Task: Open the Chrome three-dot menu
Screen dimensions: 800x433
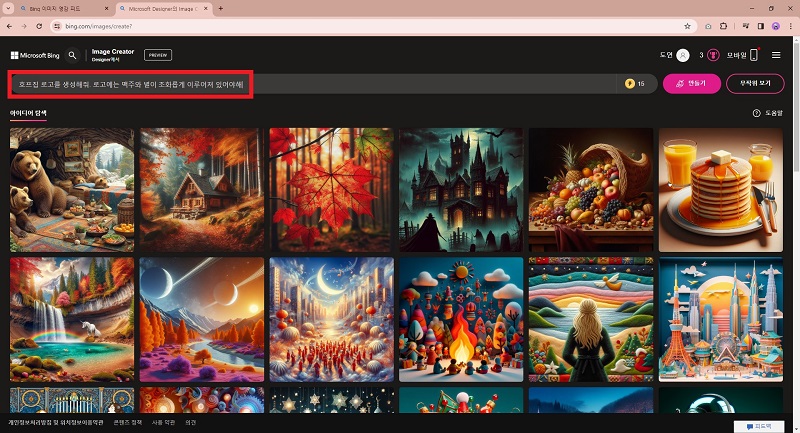Action: pos(790,26)
